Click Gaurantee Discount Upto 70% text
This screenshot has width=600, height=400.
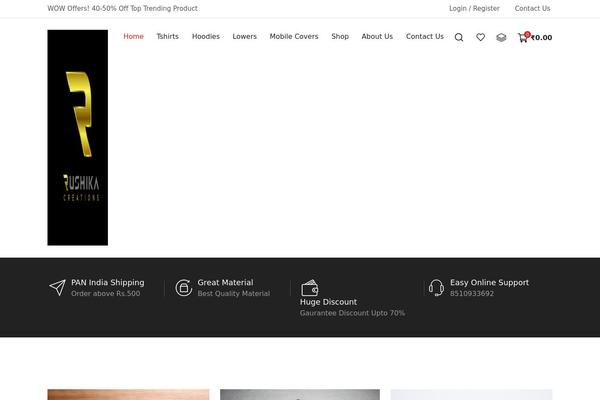tap(352, 313)
